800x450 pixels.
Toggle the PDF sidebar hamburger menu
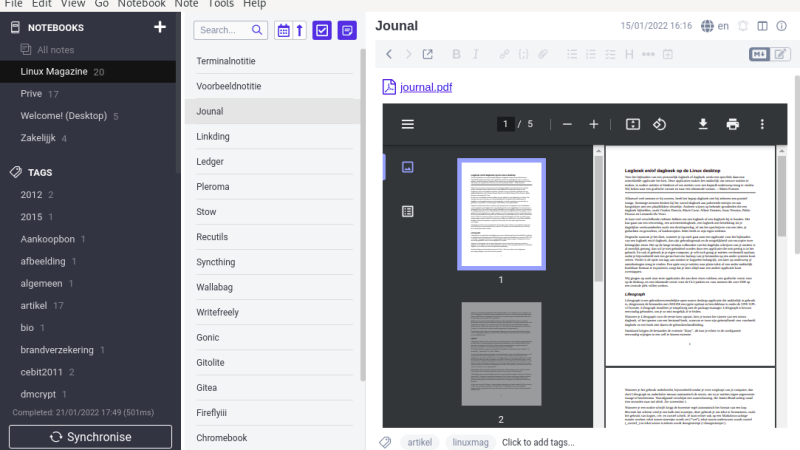pyautogui.click(x=408, y=124)
